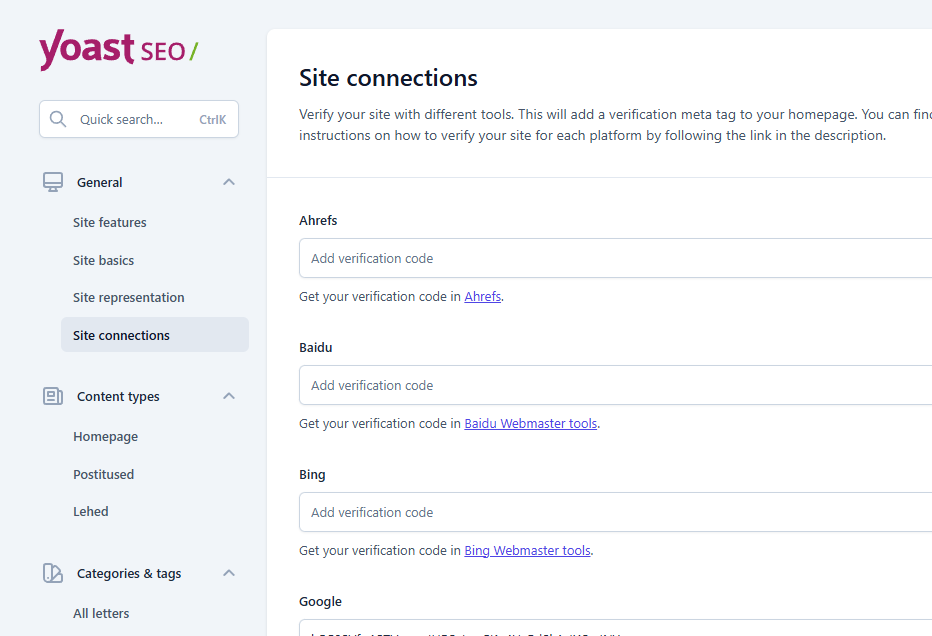The width and height of the screenshot is (932, 636).
Task: Click the Yoast SEO logo
Action: (x=118, y=50)
